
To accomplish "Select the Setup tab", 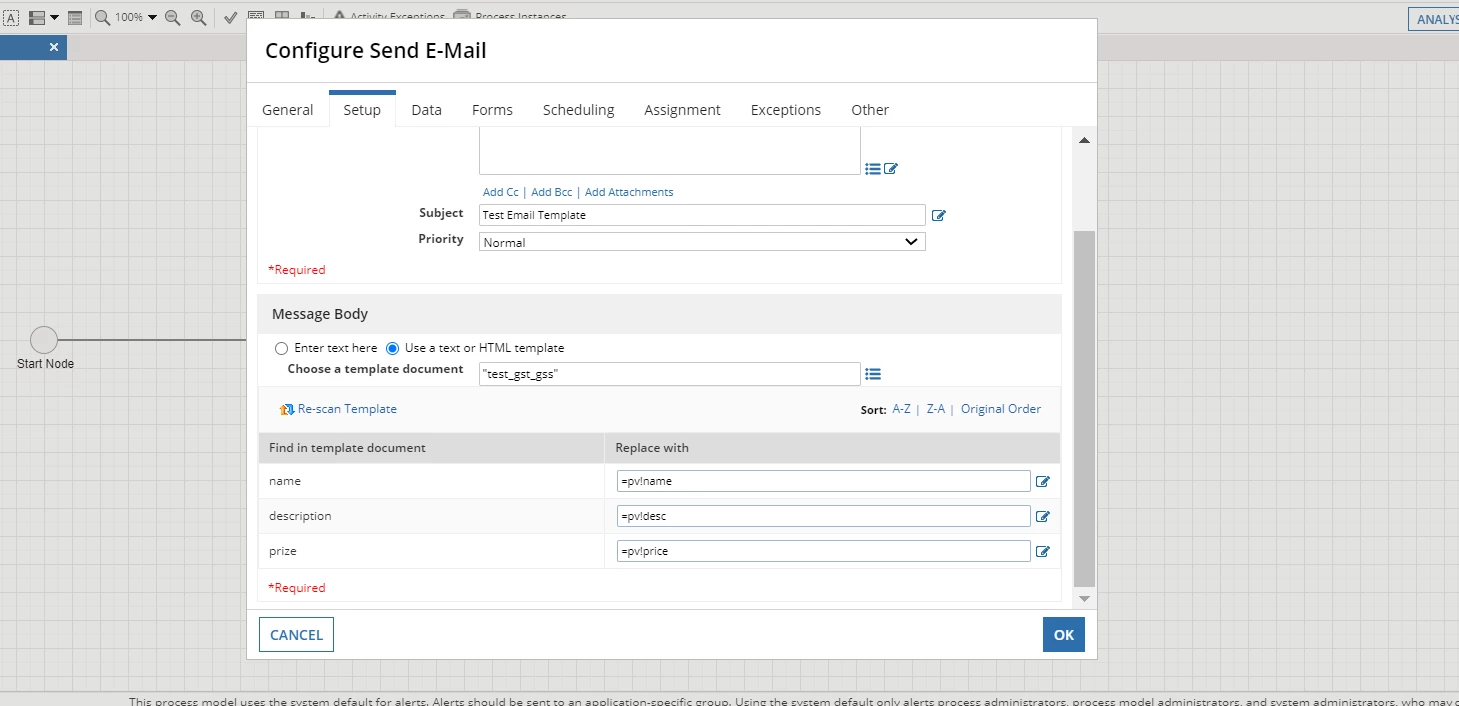I will point(362,110).
